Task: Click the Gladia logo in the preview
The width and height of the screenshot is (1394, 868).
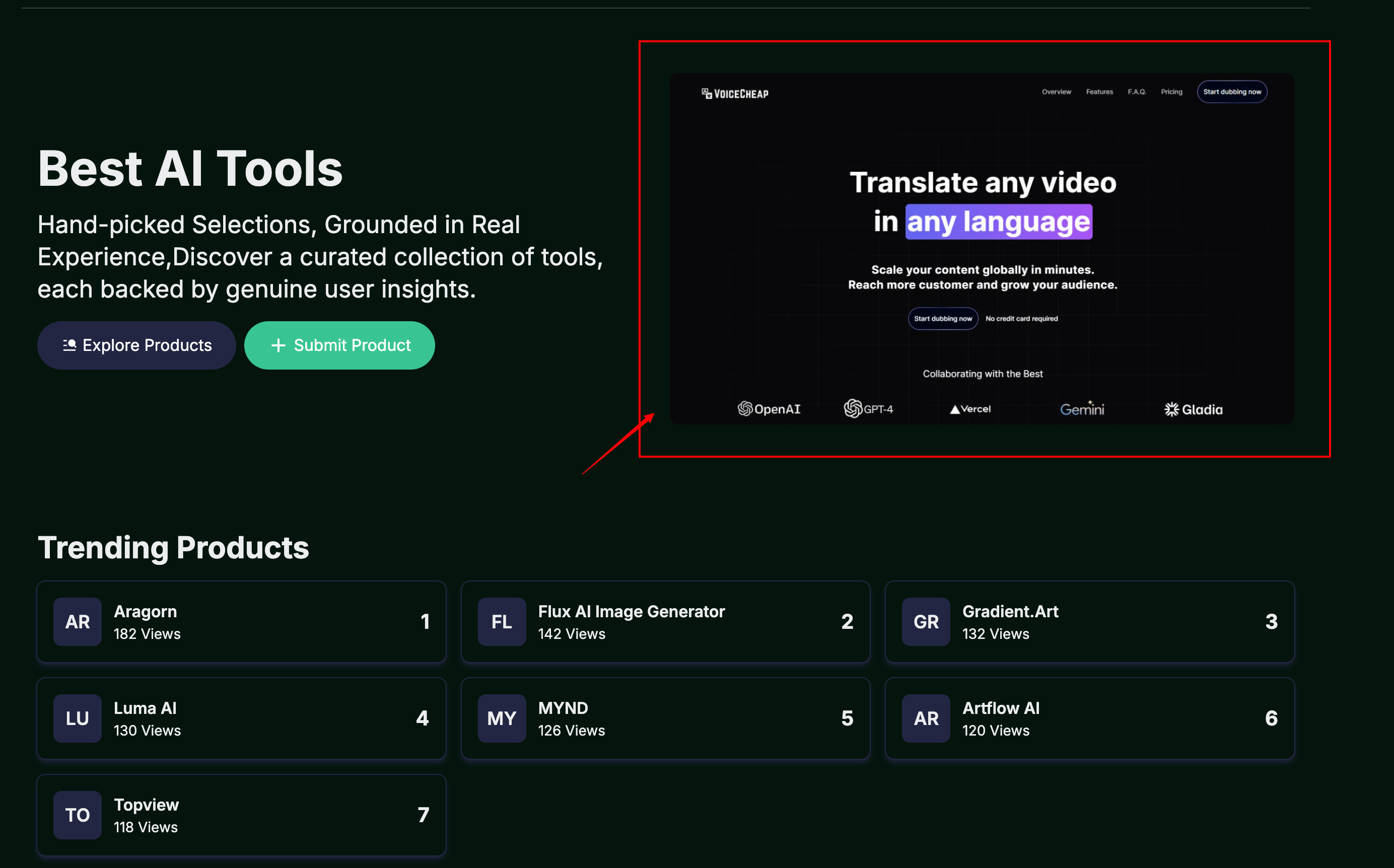Action: [1193, 409]
